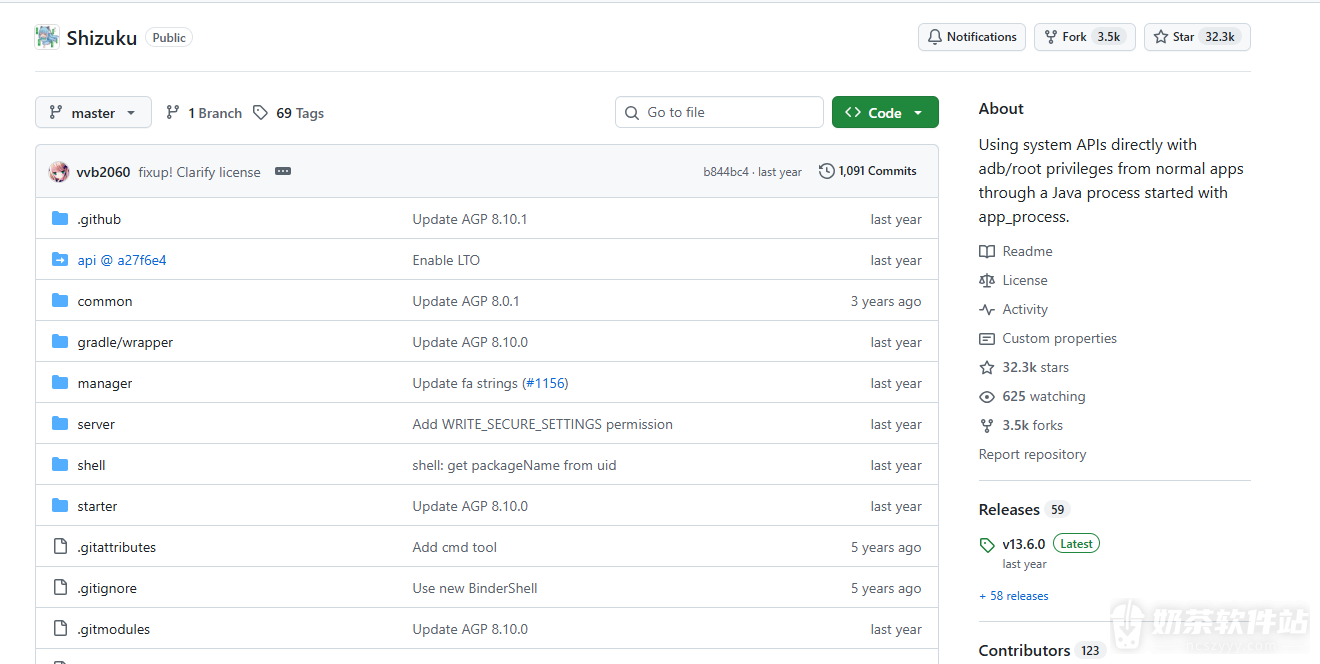View the 69 Tags link
This screenshot has height=664, width=1320.
pos(289,113)
